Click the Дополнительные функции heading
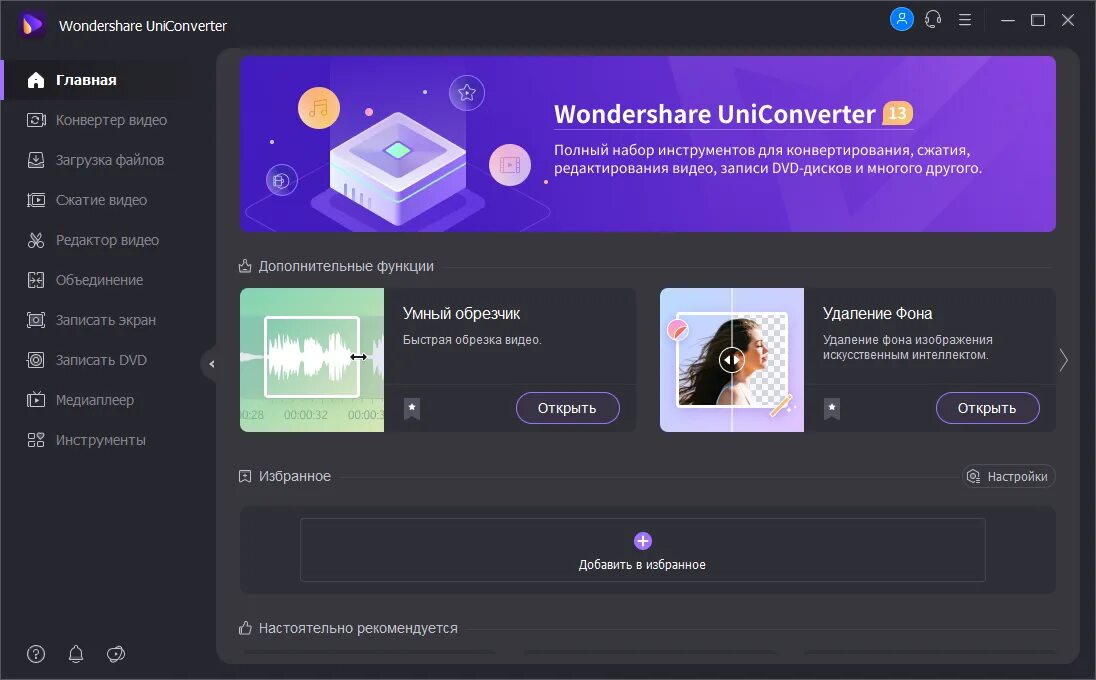 click(346, 266)
